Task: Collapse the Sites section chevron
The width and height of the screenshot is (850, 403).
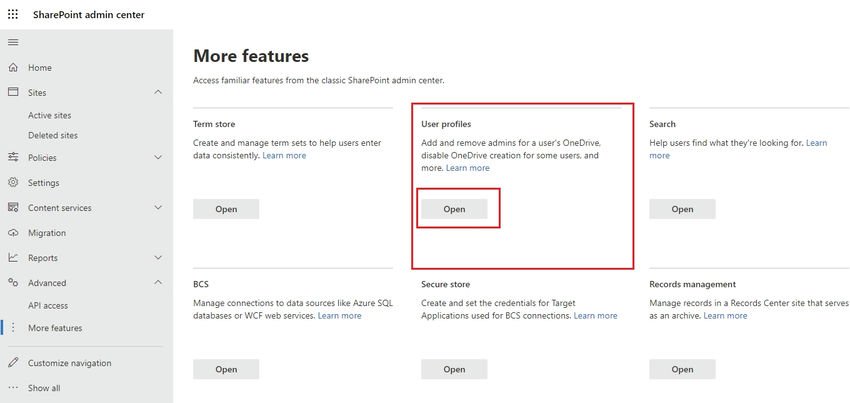Action: (x=158, y=93)
